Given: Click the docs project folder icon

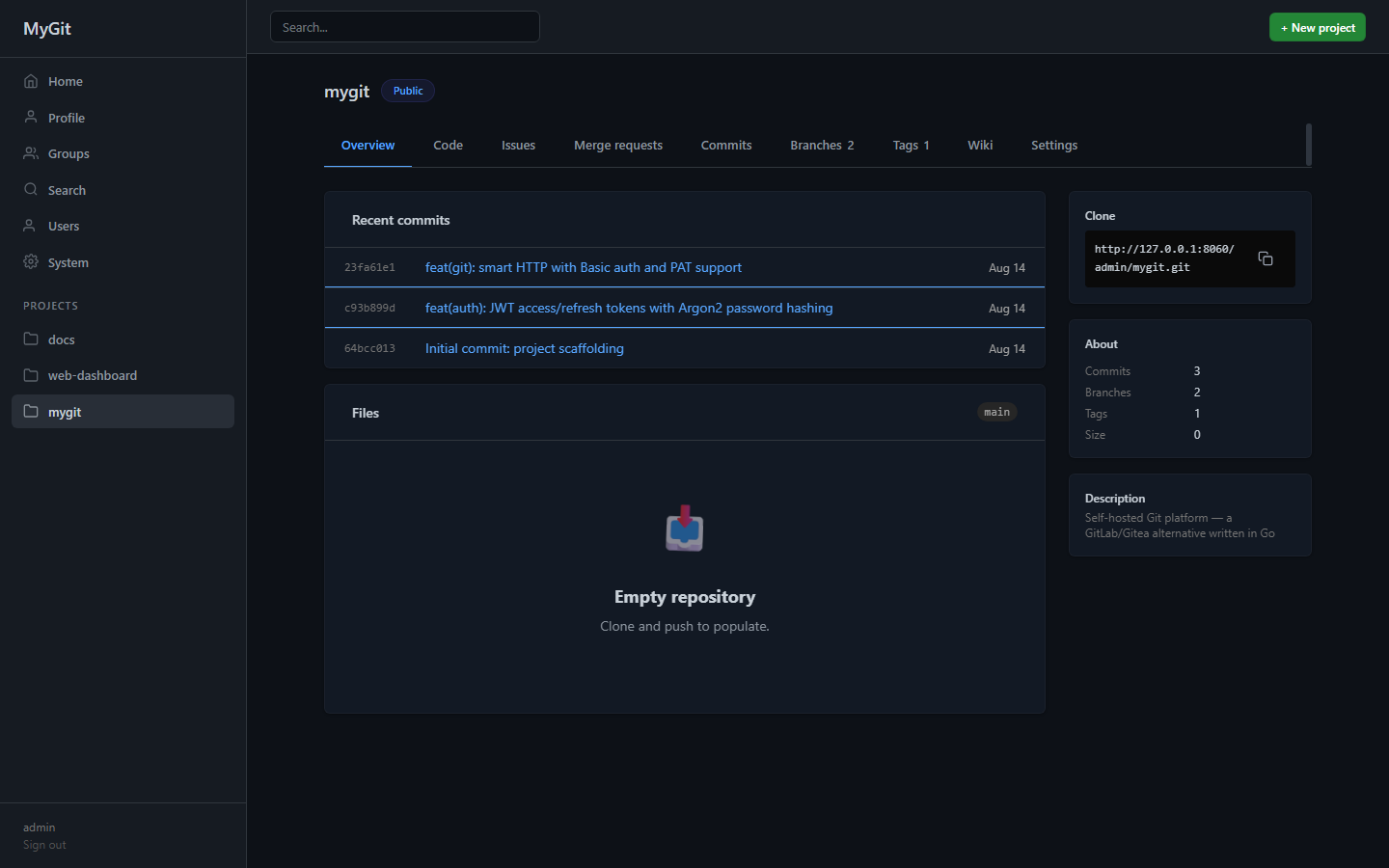Looking at the screenshot, I should [x=31, y=339].
